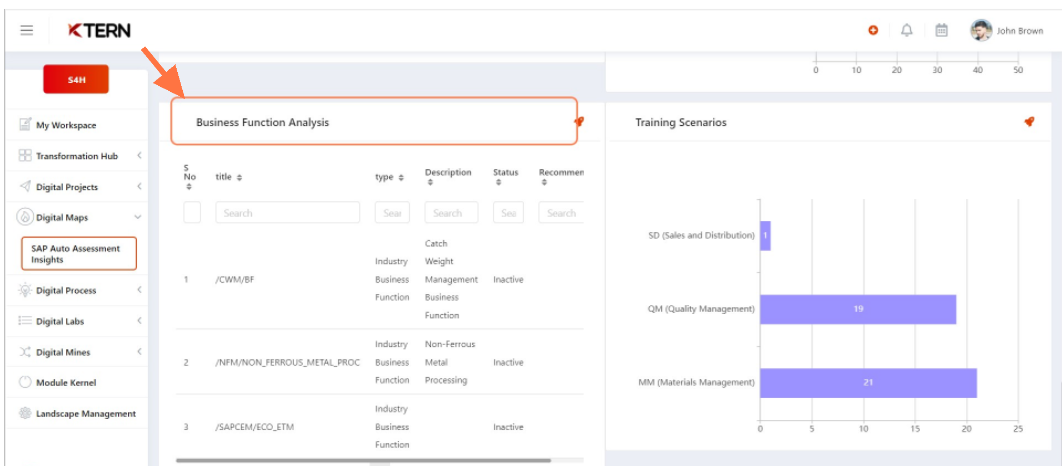
Task: Expand Digital Projects chevron
Action: [139, 186]
